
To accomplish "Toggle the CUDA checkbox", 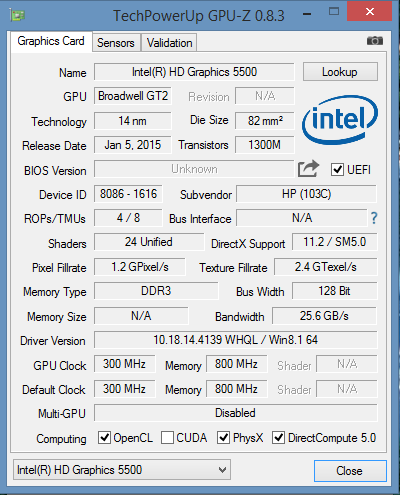I will pos(167,438).
